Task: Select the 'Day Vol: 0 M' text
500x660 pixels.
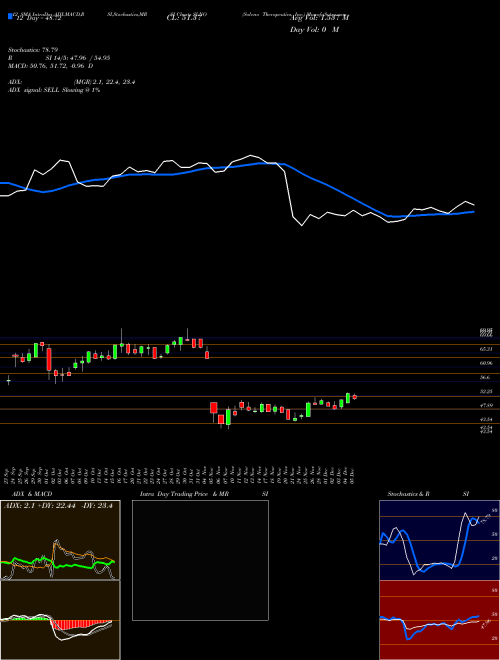Action: pos(314,30)
